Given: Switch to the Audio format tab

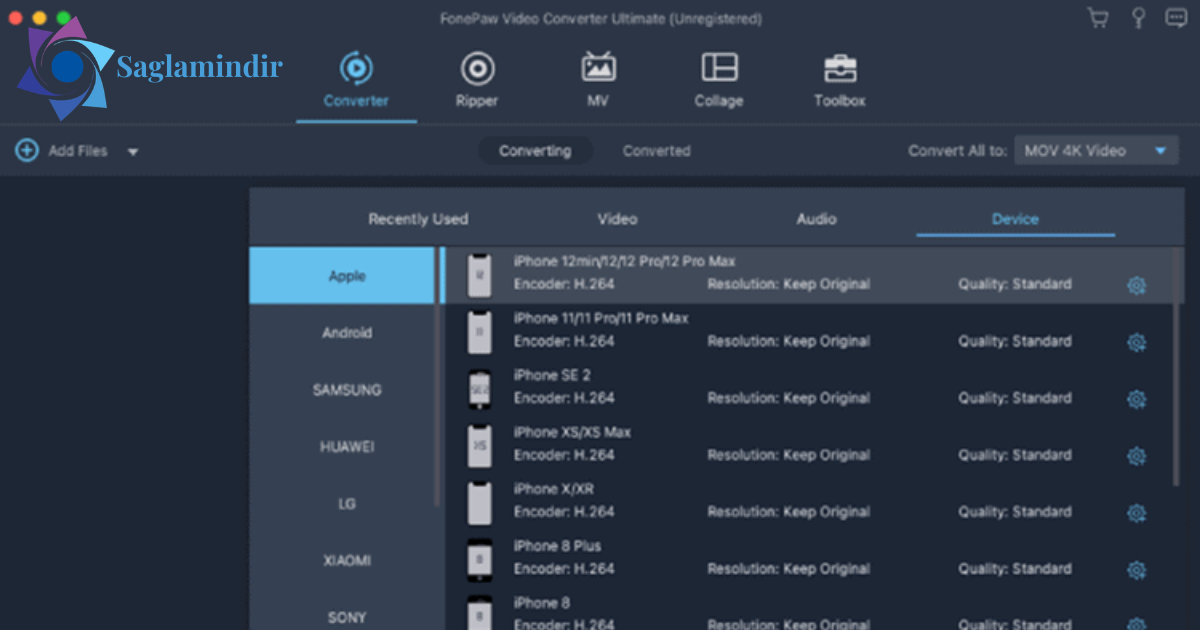Looking at the screenshot, I should click(816, 219).
